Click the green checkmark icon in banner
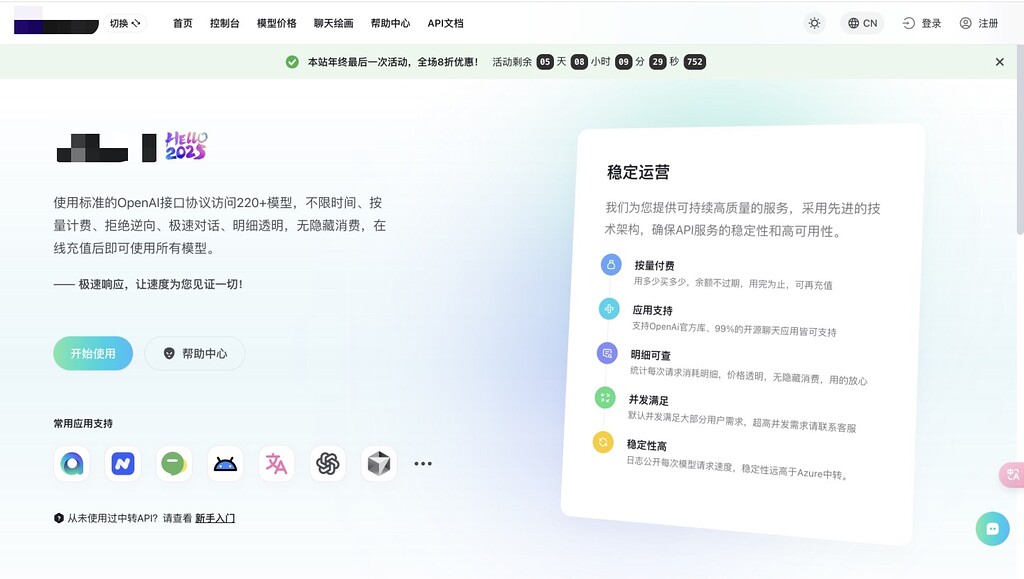1024x579 pixels. pyautogui.click(x=292, y=62)
